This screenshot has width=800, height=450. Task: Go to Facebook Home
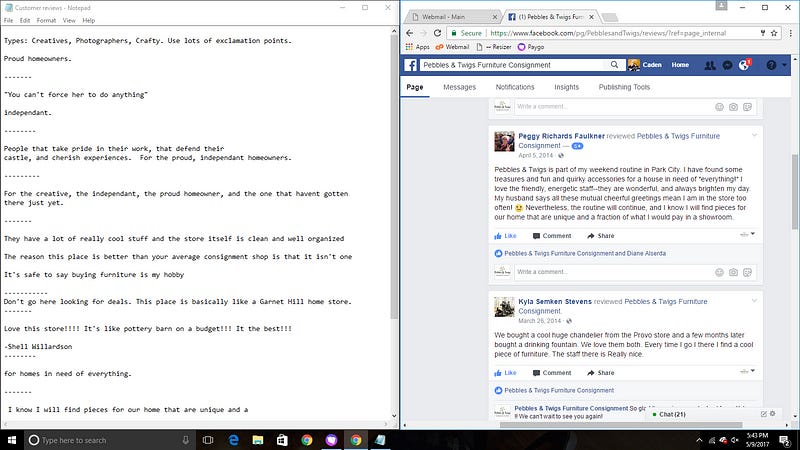click(x=680, y=65)
